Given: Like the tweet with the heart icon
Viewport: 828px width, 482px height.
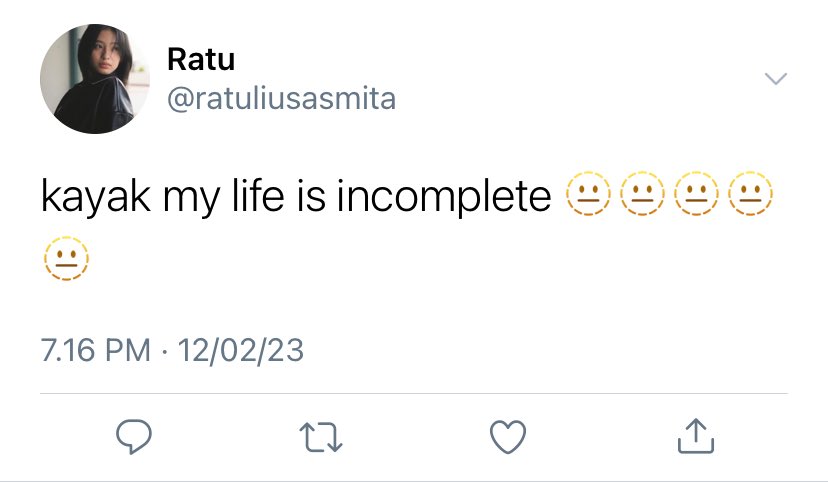Looking at the screenshot, I should [x=508, y=437].
